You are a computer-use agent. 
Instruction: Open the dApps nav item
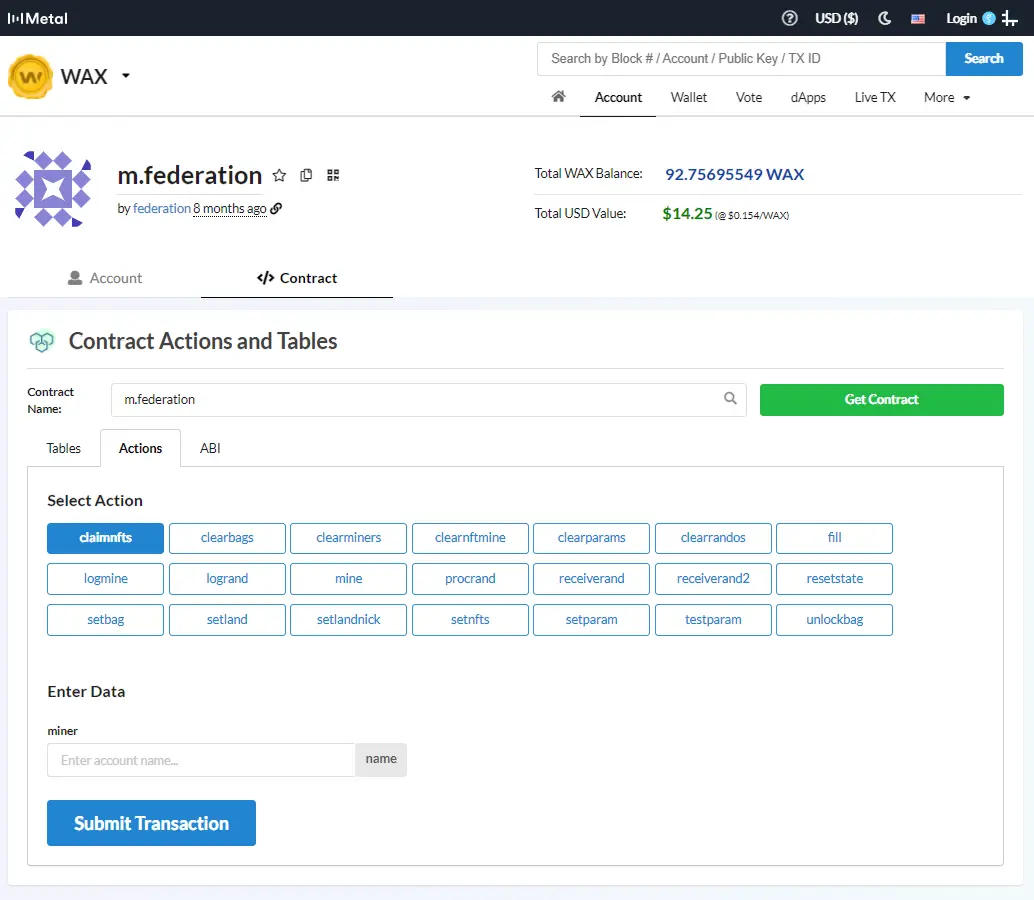tap(808, 98)
